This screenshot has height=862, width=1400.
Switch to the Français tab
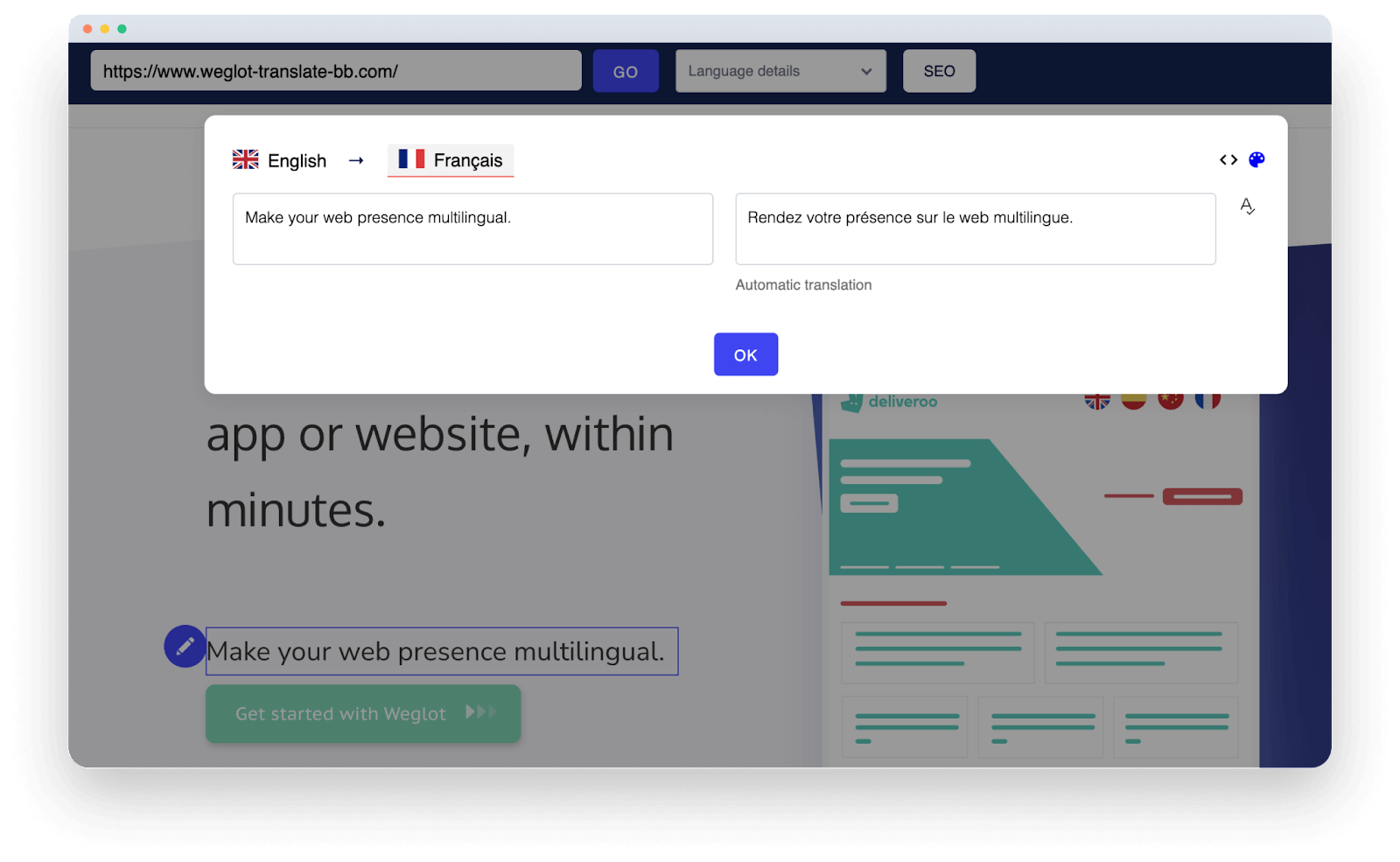pos(451,160)
